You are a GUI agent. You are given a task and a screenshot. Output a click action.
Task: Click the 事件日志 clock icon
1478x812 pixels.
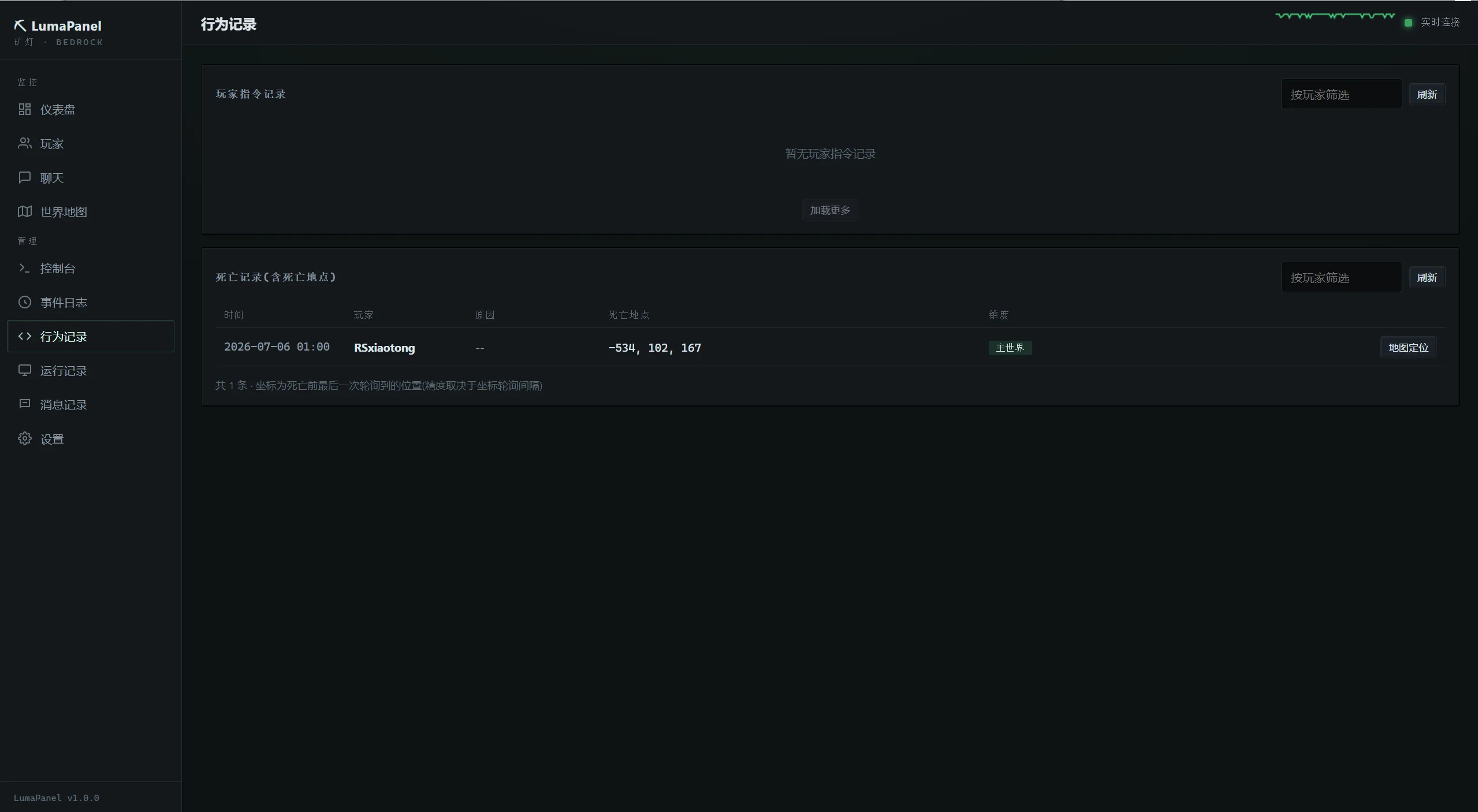24,302
